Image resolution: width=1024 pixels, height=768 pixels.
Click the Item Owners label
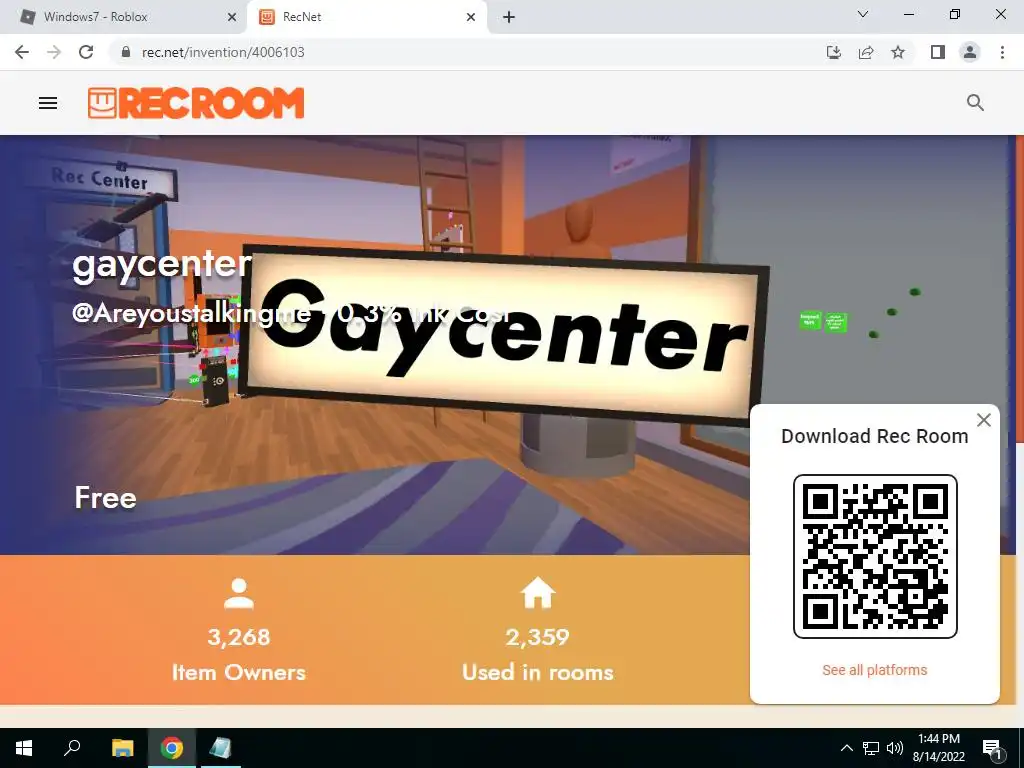click(x=238, y=672)
